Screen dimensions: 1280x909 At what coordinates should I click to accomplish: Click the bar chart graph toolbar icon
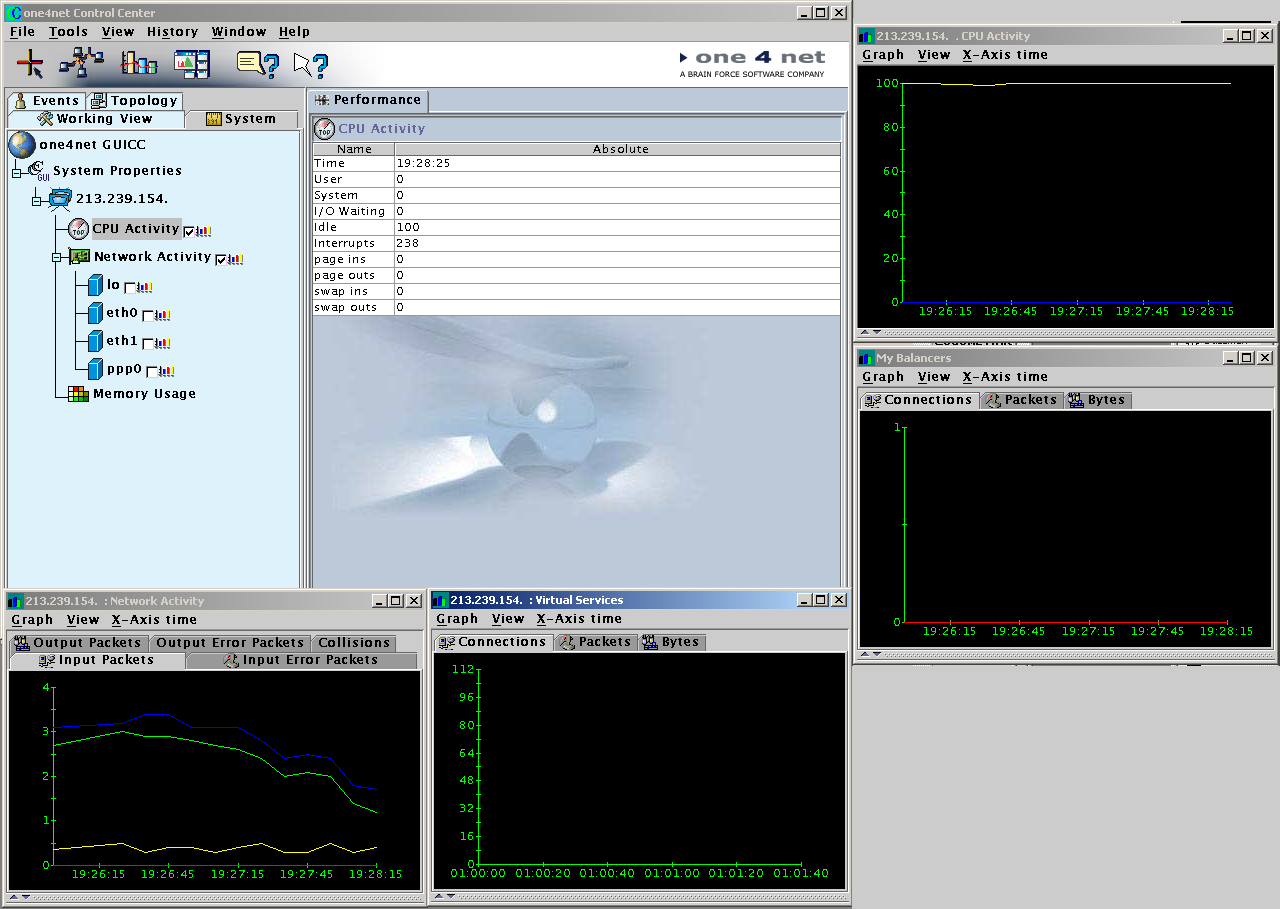(139, 64)
